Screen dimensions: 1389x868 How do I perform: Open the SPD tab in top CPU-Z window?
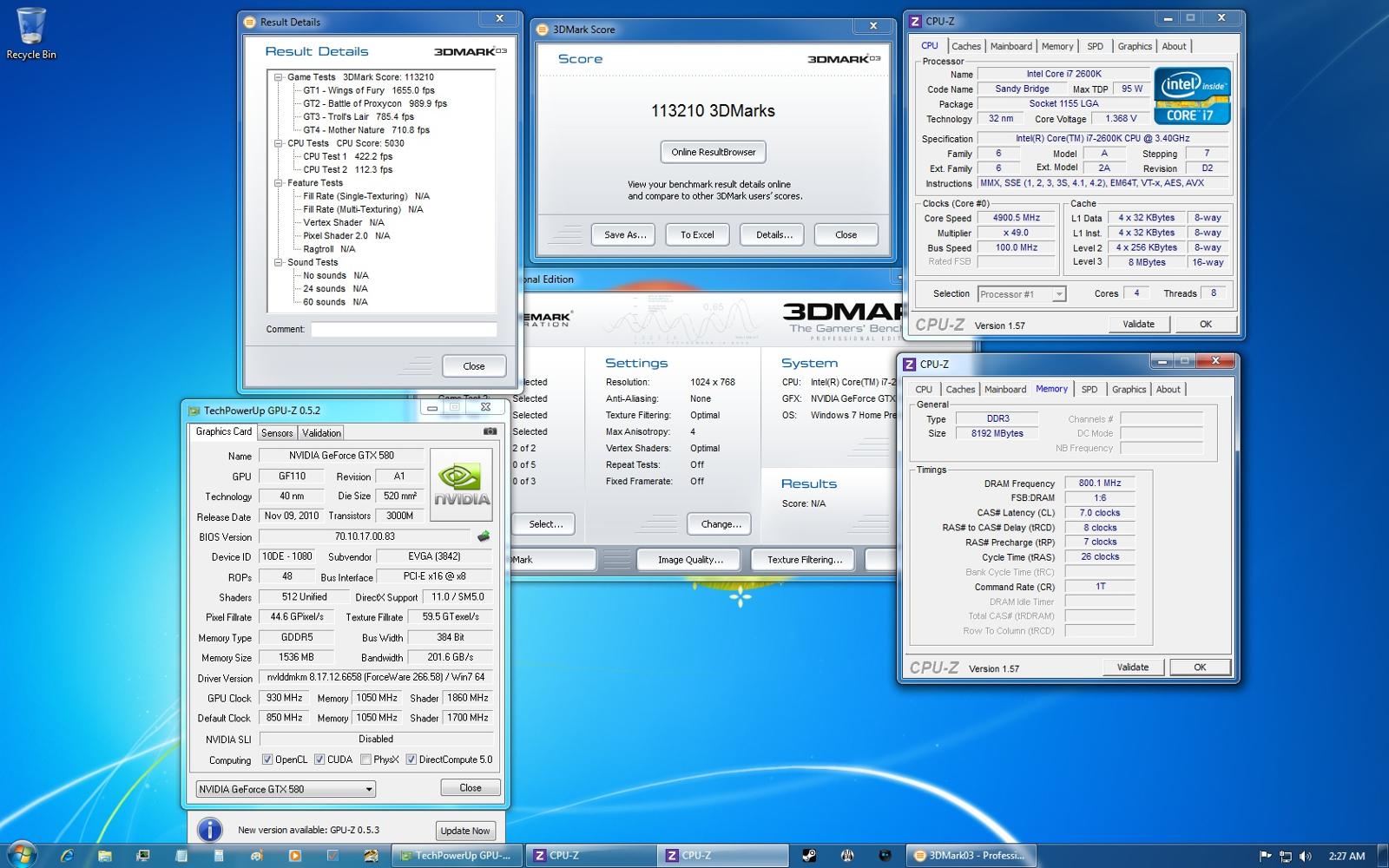tap(1096, 47)
